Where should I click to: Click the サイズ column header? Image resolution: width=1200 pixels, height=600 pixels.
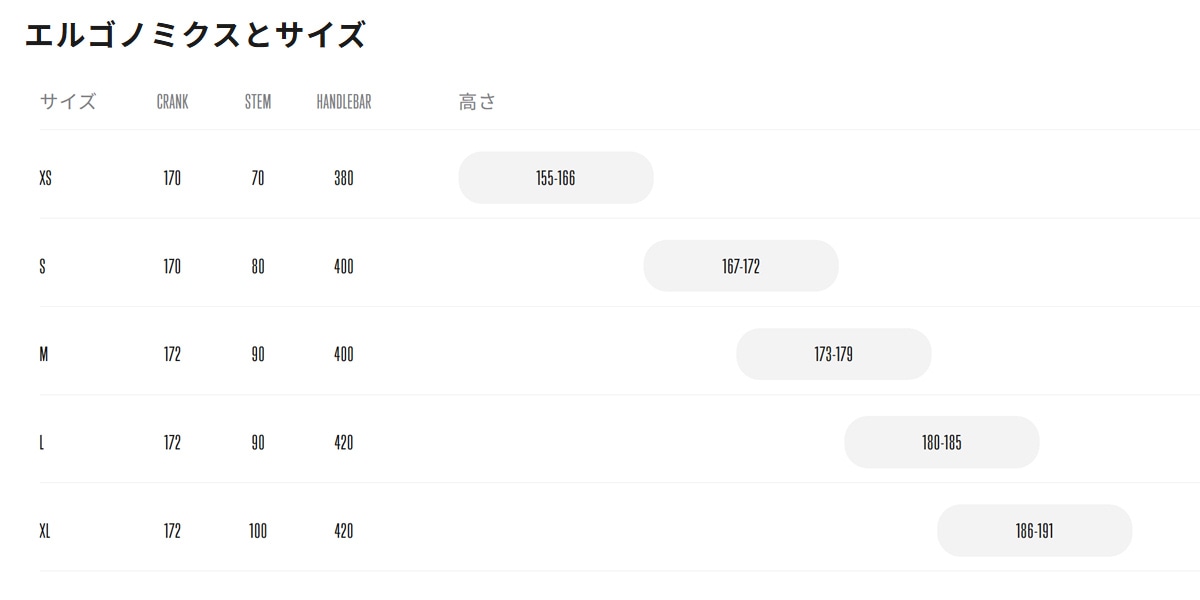pyautogui.click(x=67, y=102)
